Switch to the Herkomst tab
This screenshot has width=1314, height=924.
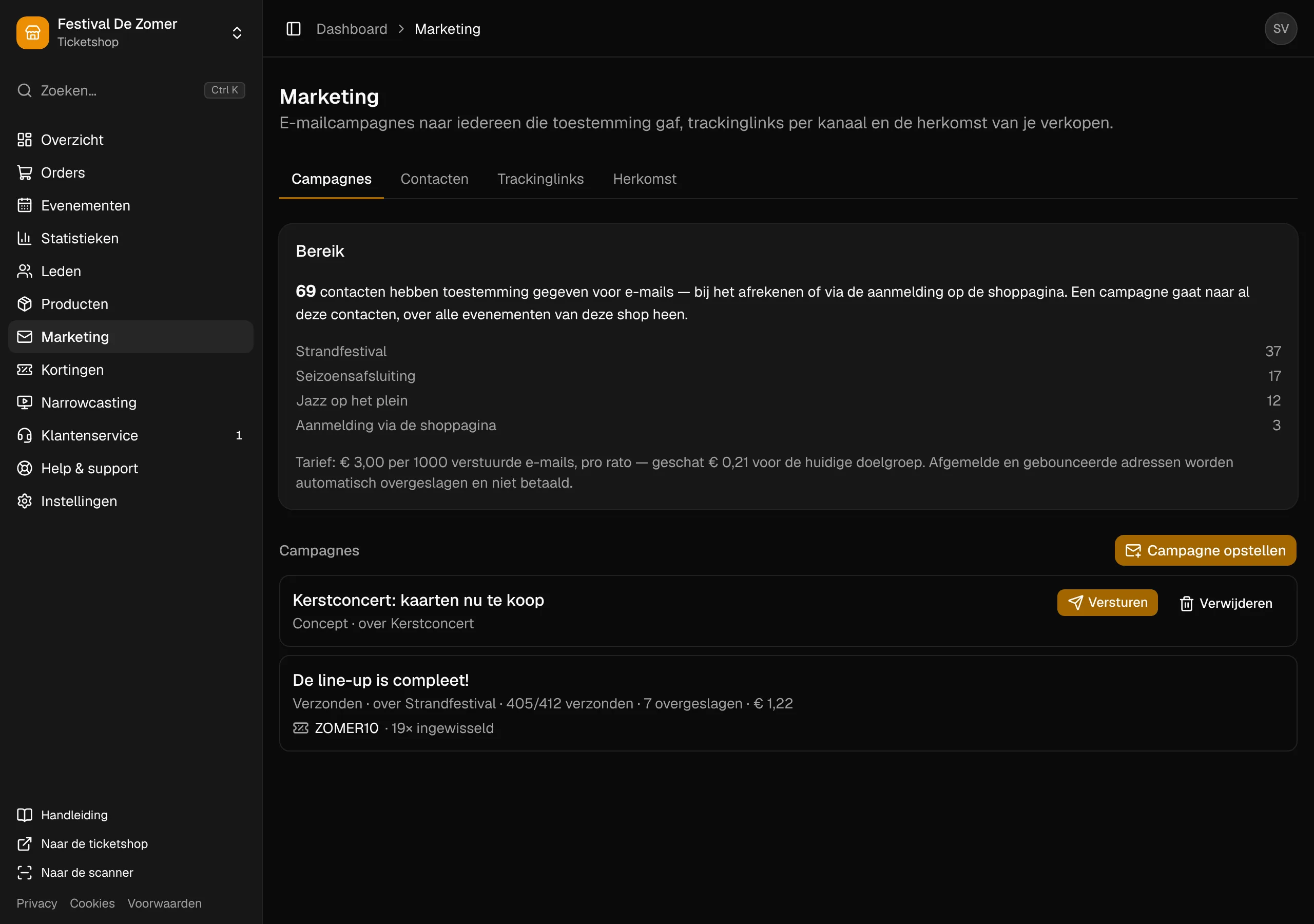pyautogui.click(x=644, y=179)
